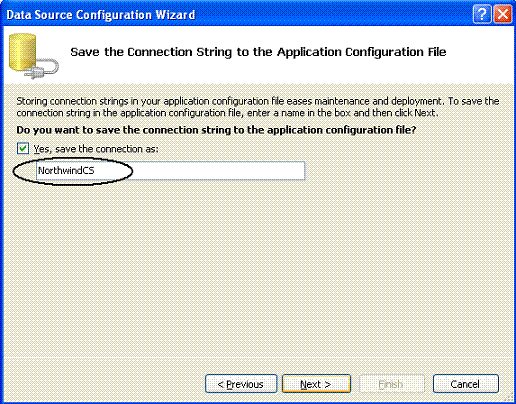The height and width of the screenshot is (404, 516).
Task: Click the Help question mark button
Action: [x=482, y=14]
